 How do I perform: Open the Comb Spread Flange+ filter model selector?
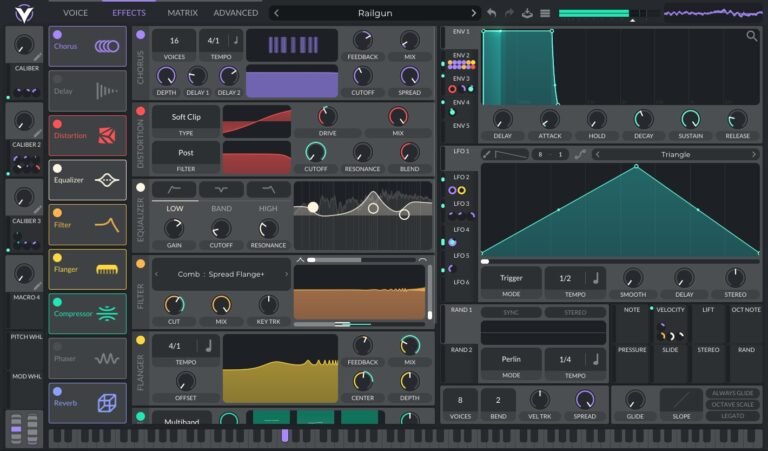tap(221, 274)
